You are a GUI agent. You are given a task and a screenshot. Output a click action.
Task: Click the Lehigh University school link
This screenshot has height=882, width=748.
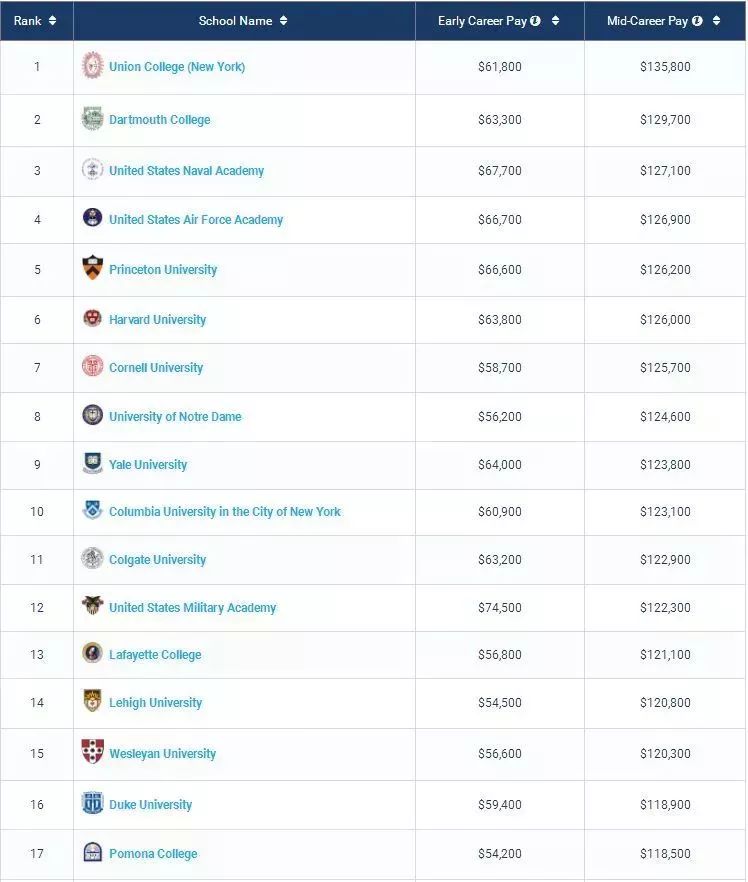[155, 703]
